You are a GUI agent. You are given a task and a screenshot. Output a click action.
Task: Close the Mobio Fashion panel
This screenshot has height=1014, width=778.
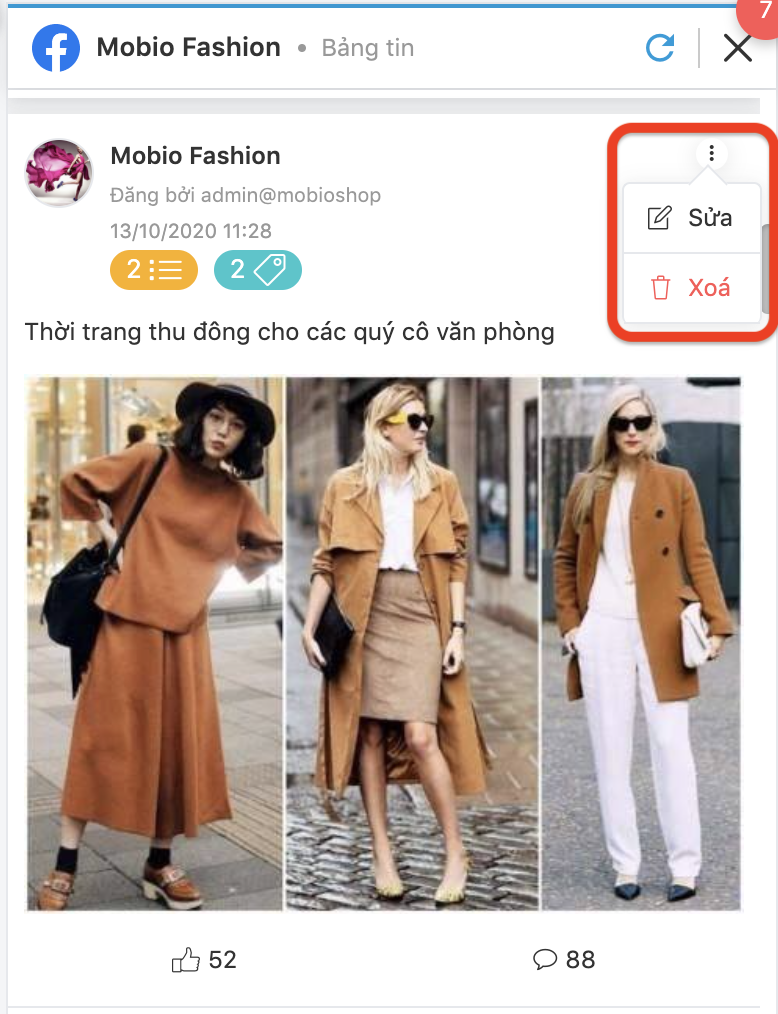pos(737,49)
